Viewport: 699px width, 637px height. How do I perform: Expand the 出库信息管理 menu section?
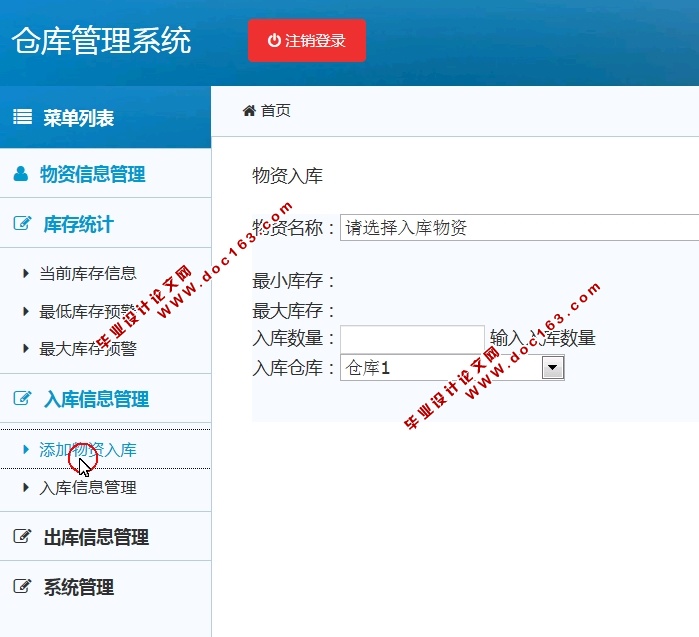(96, 537)
